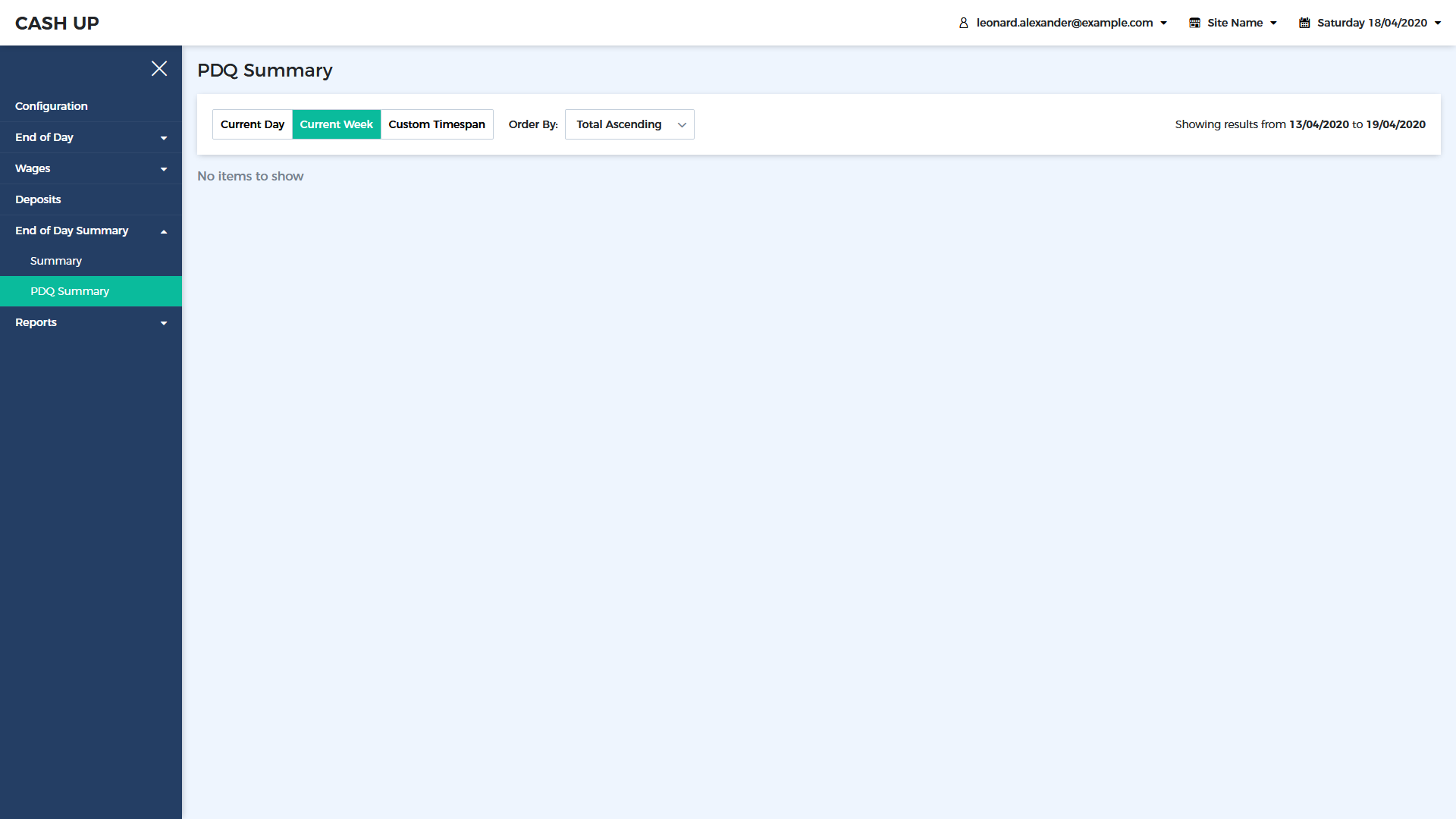
Task: Click the user profile icon
Action: click(x=964, y=23)
